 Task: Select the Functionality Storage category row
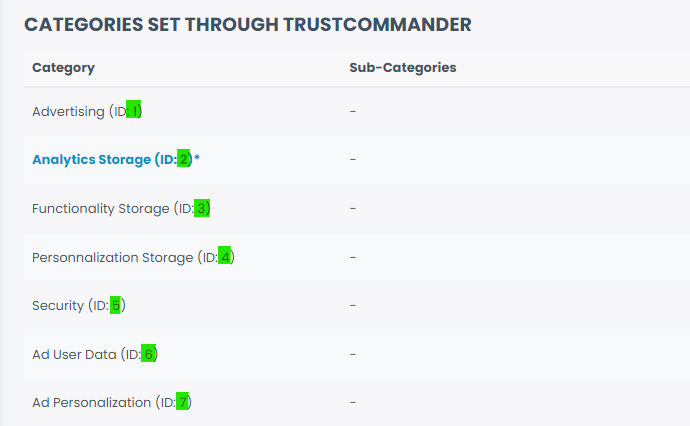point(101,208)
